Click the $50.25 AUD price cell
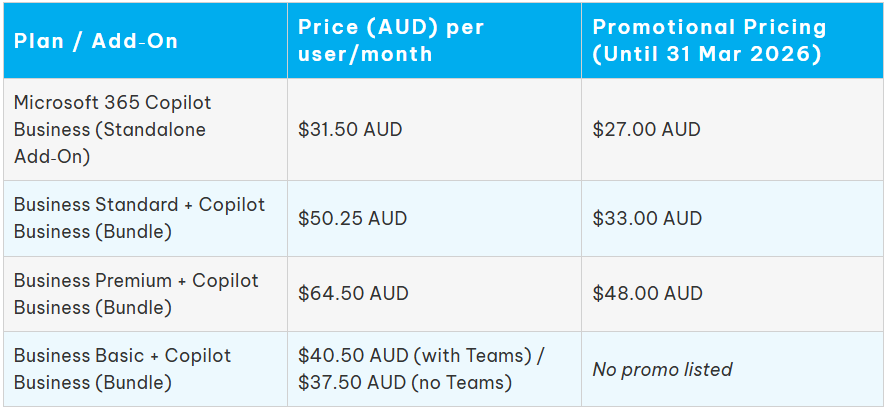889x409 pixels. pos(352,218)
